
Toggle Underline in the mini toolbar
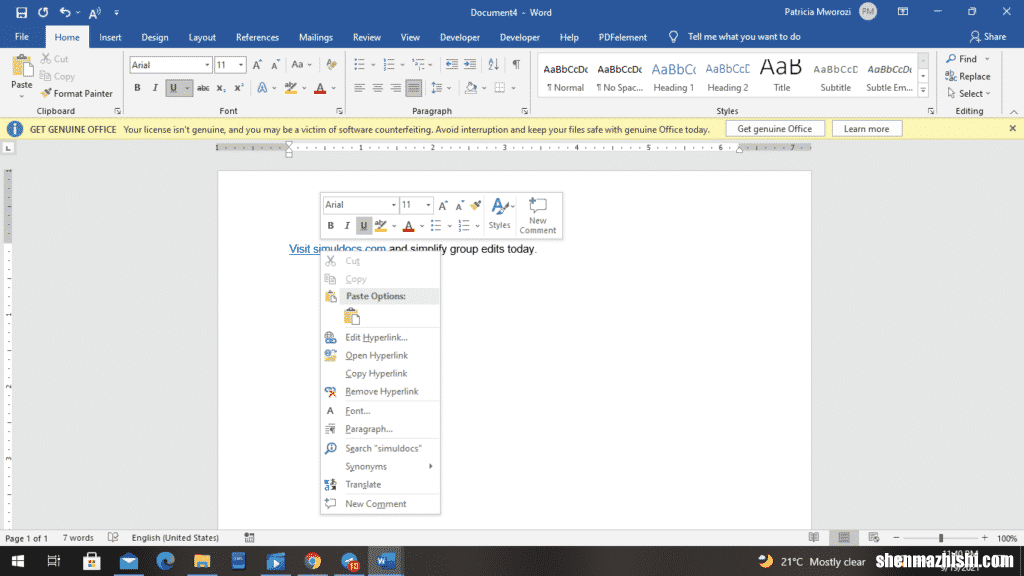(x=364, y=226)
